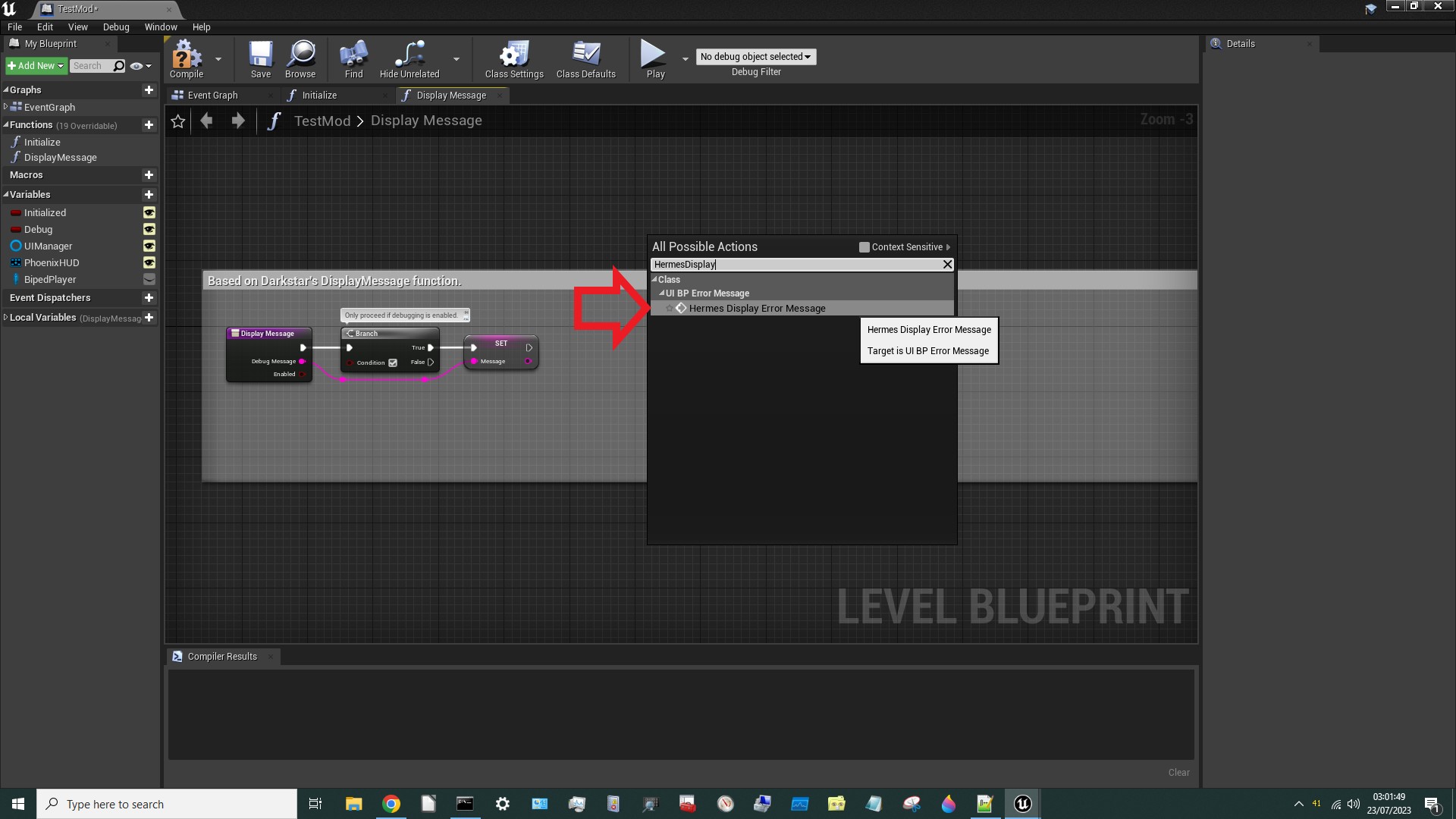Toggle the Branch Condition checkbox

pos(393,363)
